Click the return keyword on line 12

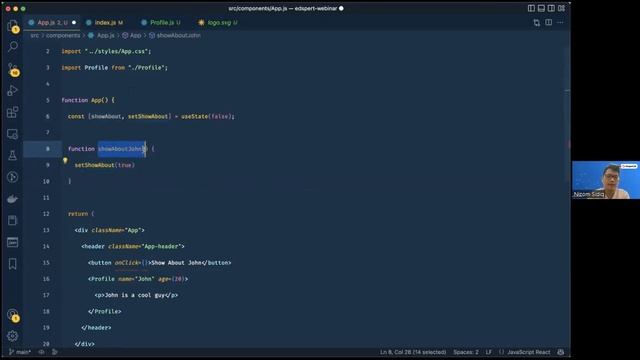pos(78,214)
